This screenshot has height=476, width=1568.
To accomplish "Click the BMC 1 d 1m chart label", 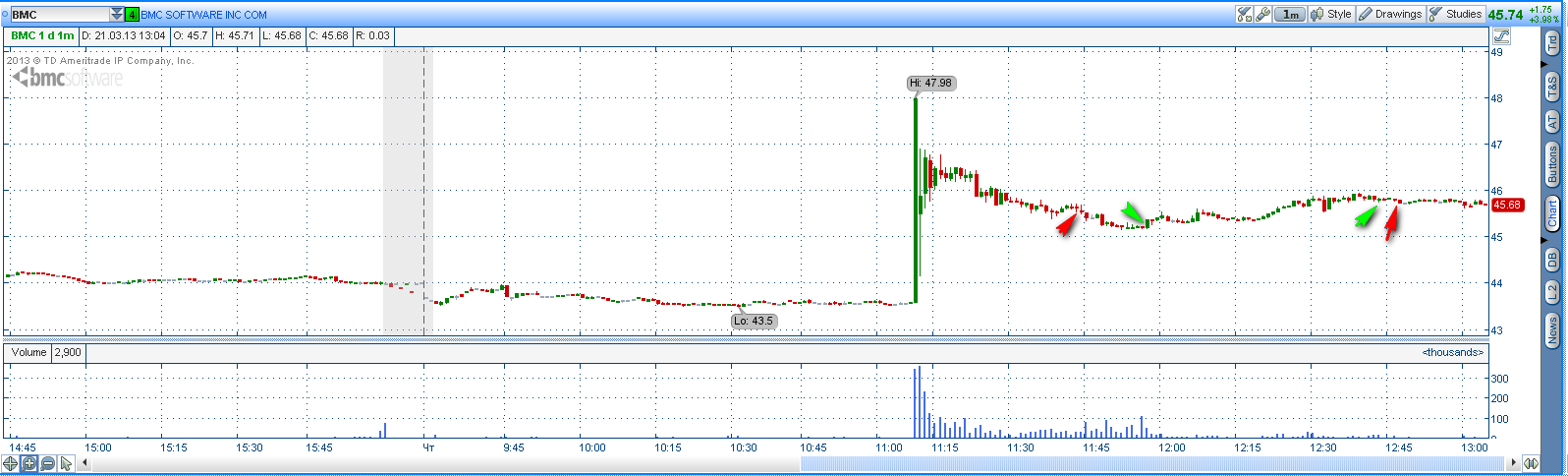I will [42, 35].
